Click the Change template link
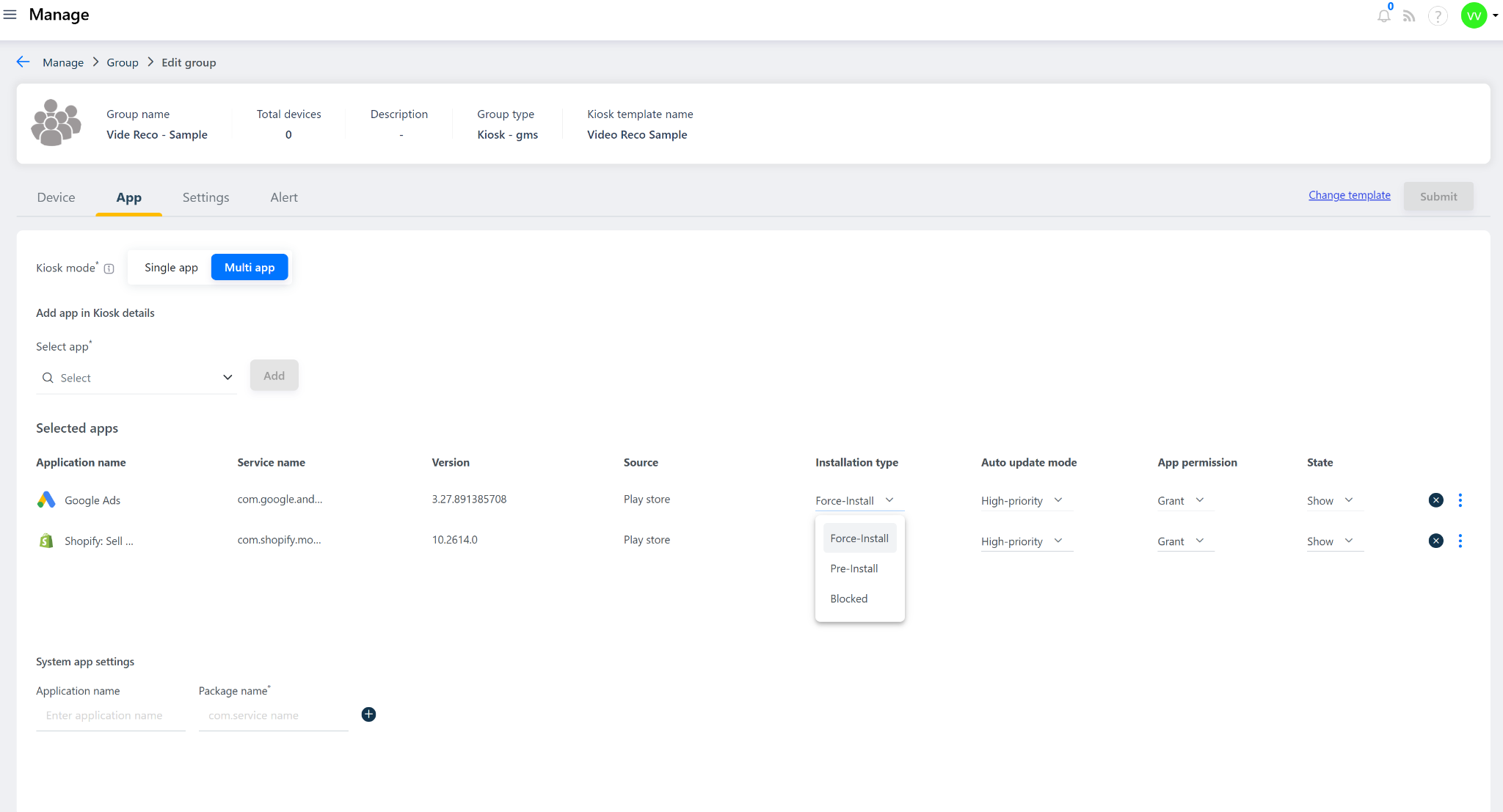The image size is (1503, 812). [x=1349, y=195]
